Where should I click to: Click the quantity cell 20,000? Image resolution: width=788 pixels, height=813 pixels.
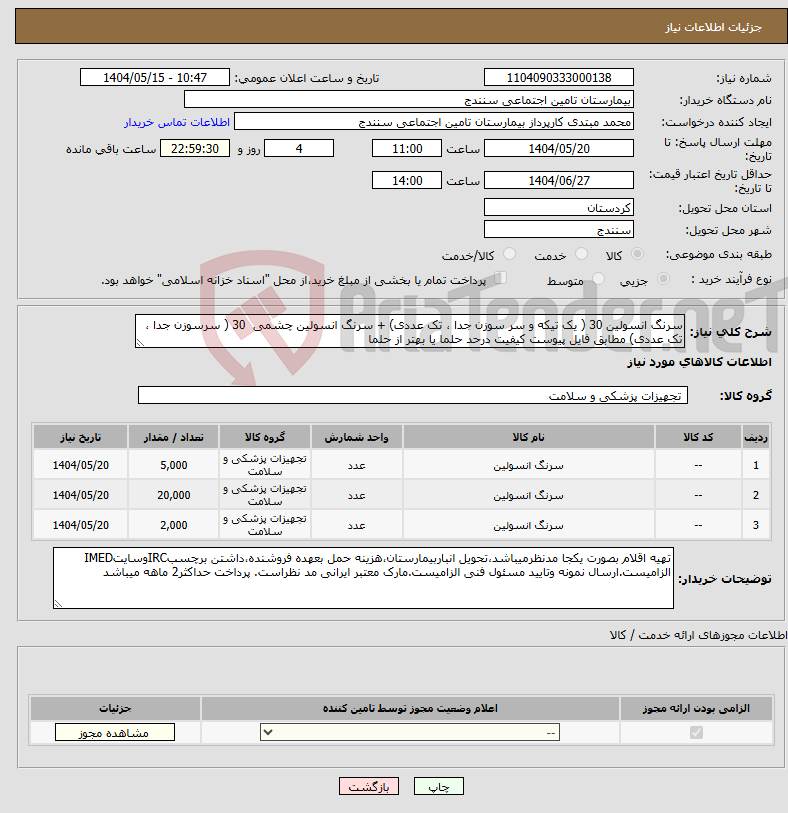pos(174,495)
